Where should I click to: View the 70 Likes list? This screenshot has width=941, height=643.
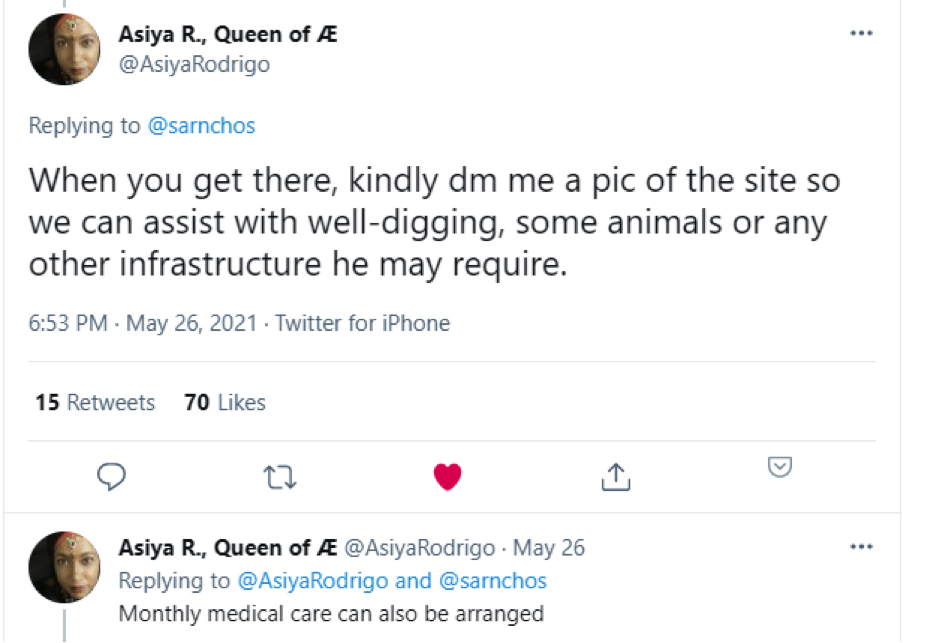225,402
